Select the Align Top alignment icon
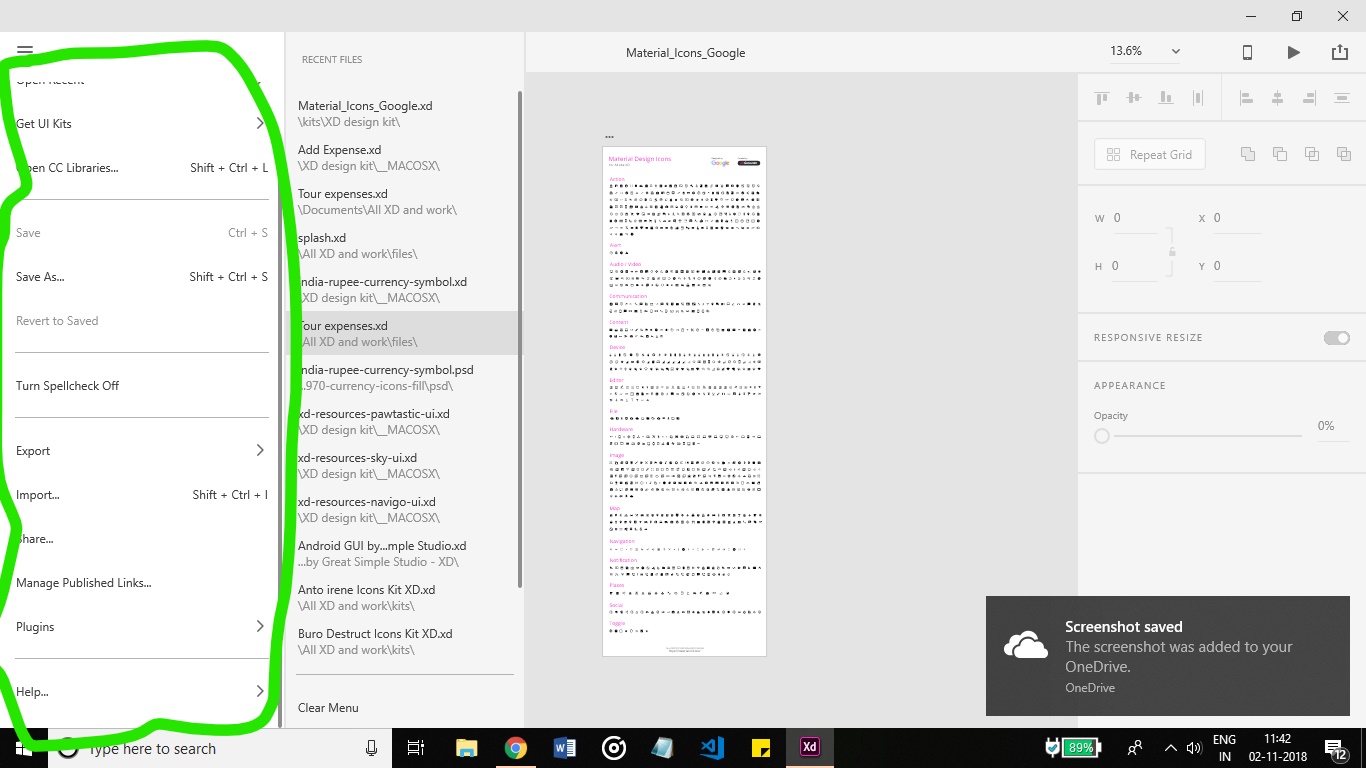The image size is (1366, 768). 1101,97
